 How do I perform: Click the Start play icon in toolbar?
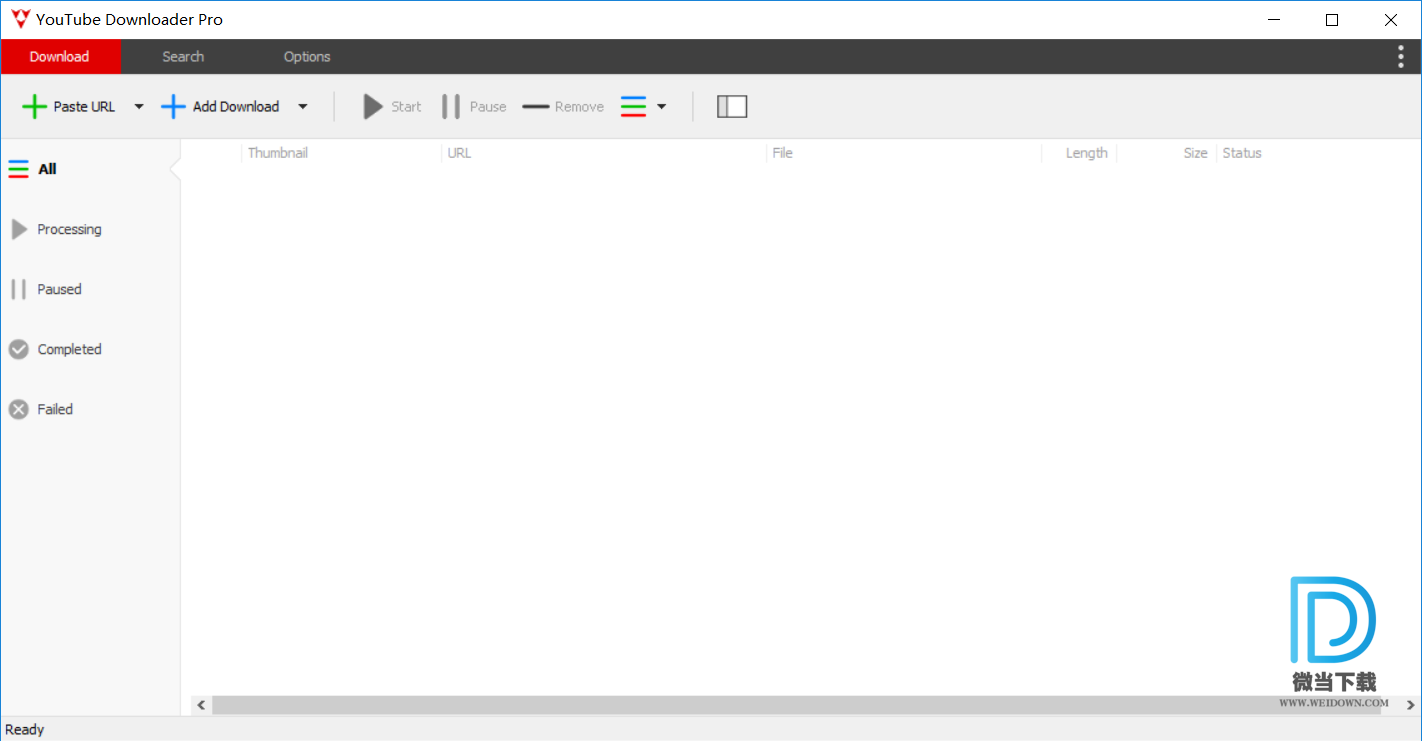(x=373, y=107)
